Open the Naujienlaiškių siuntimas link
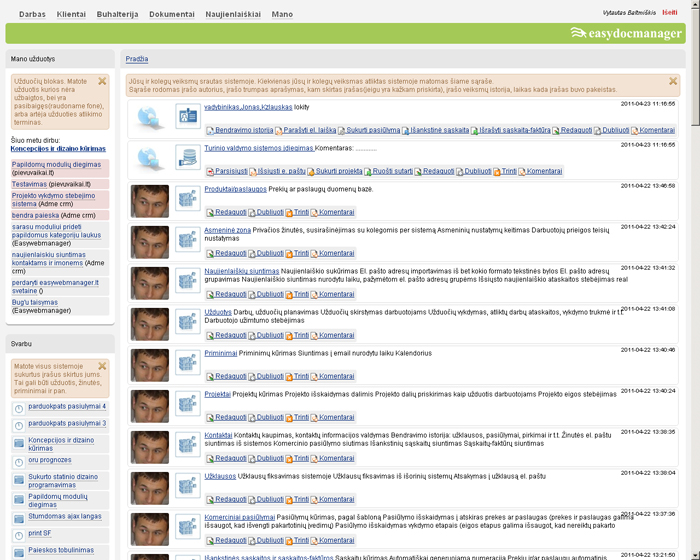The width and height of the screenshot is (700, 560). click(242, 272)
